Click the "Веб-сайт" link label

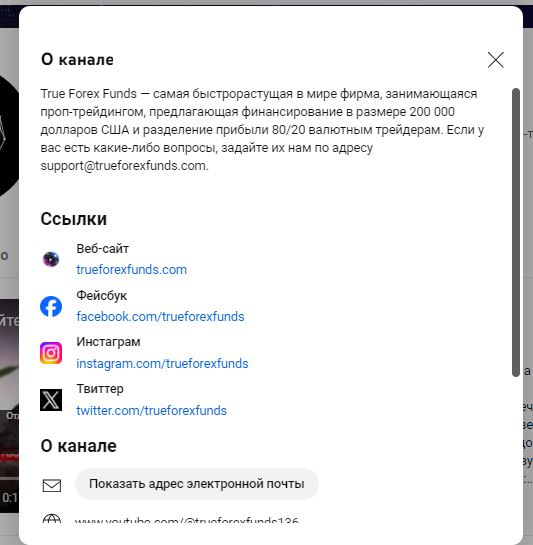point(103,249)
